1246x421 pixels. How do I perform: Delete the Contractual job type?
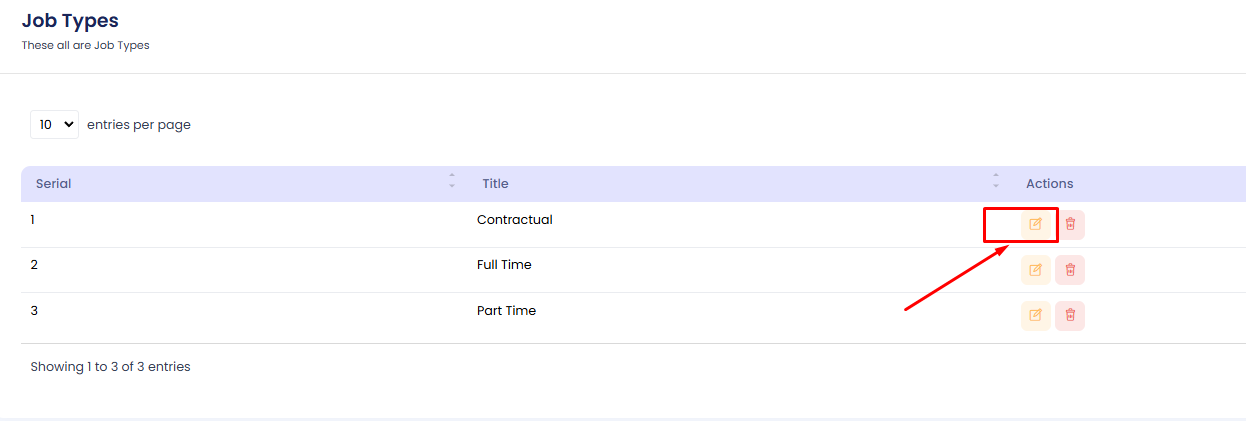1070,224
